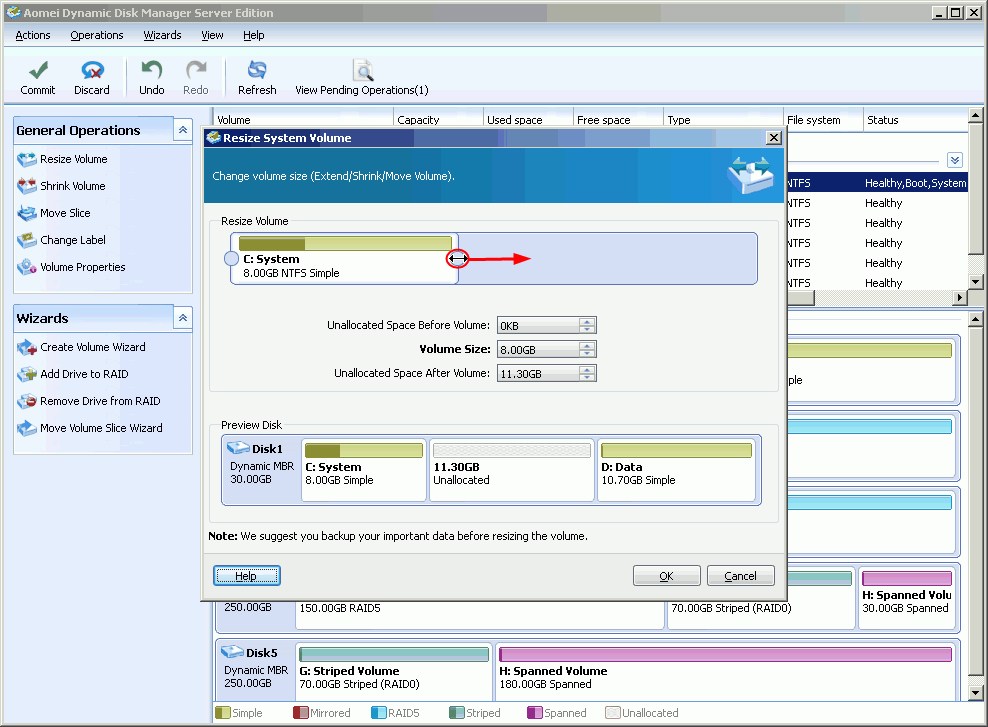Image resolution: width=988 pixels, height=727 pixels.
Task: Confirm resize with OK
Action: [667, 576]
